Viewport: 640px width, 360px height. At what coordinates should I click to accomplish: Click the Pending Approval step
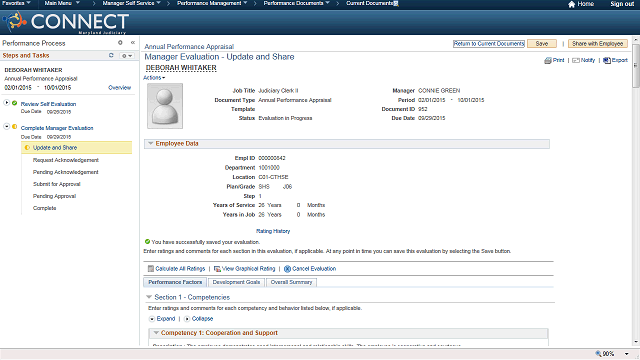pos(54,196)
